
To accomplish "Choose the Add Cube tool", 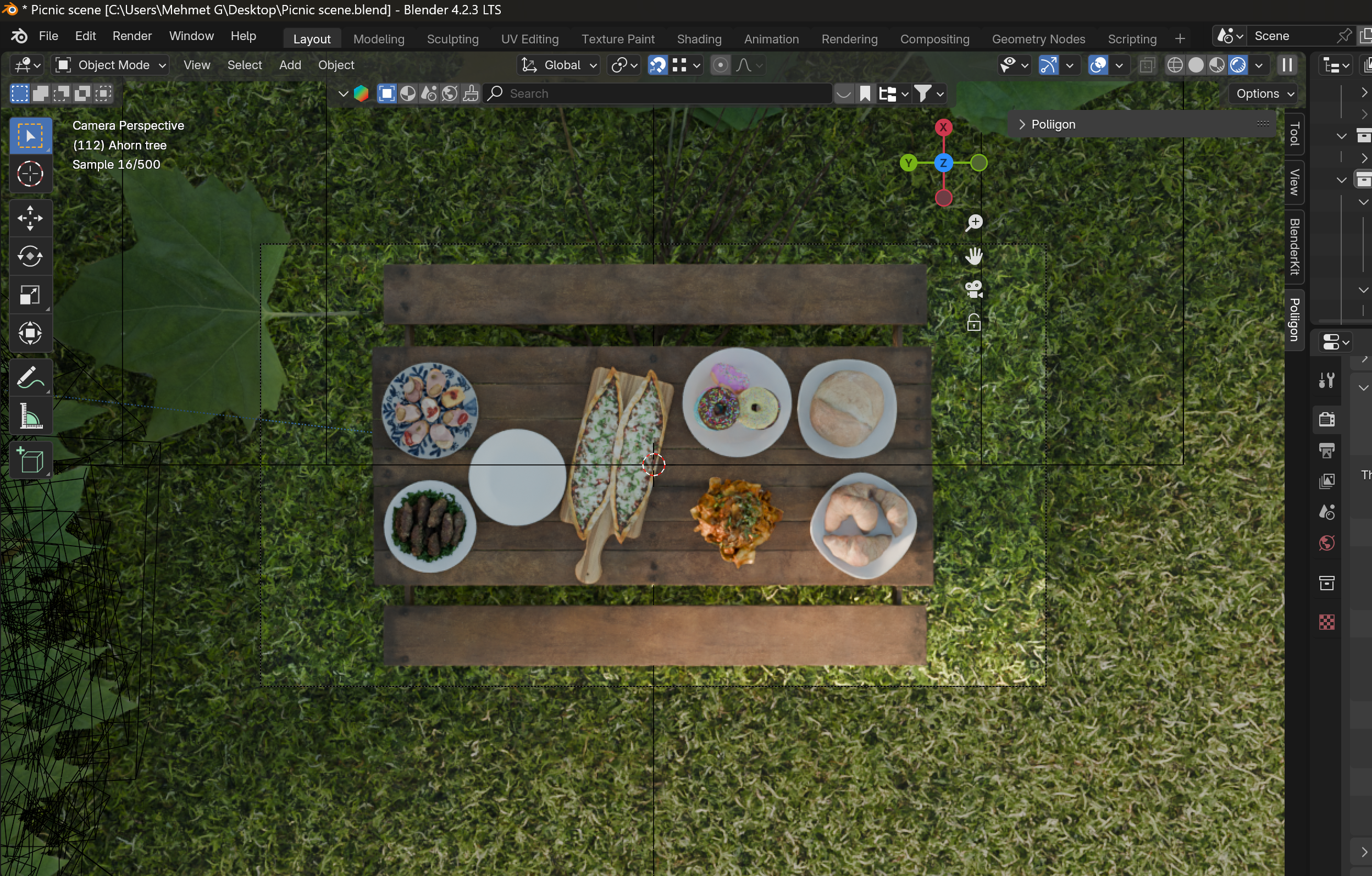I will [30, 460].
